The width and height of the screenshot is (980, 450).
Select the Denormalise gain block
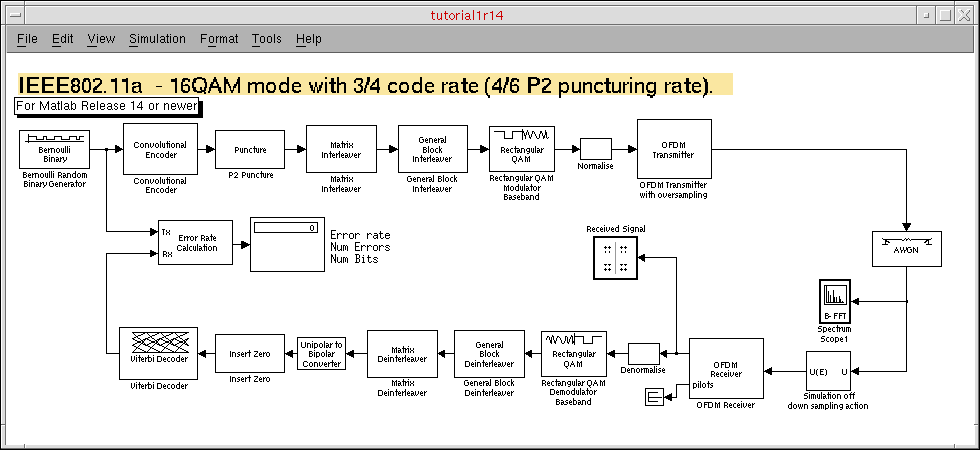[644, 353]
